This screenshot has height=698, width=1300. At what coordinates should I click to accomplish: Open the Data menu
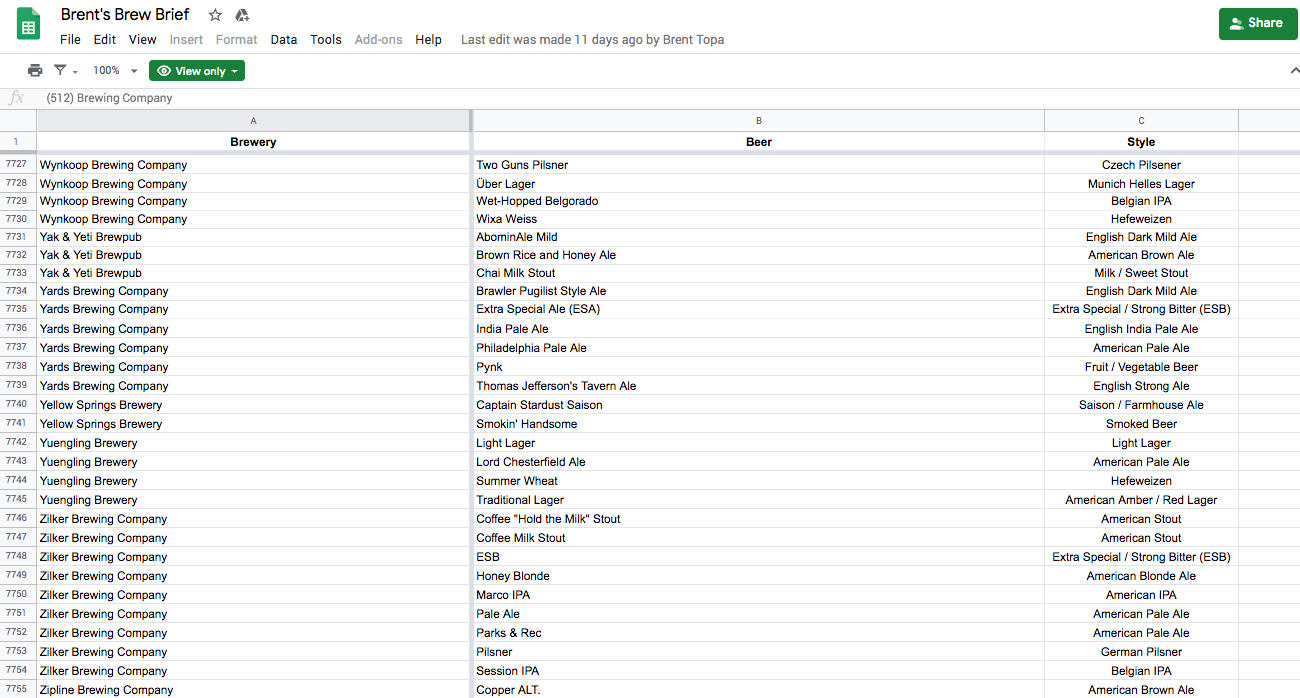(x=284, y=40)
